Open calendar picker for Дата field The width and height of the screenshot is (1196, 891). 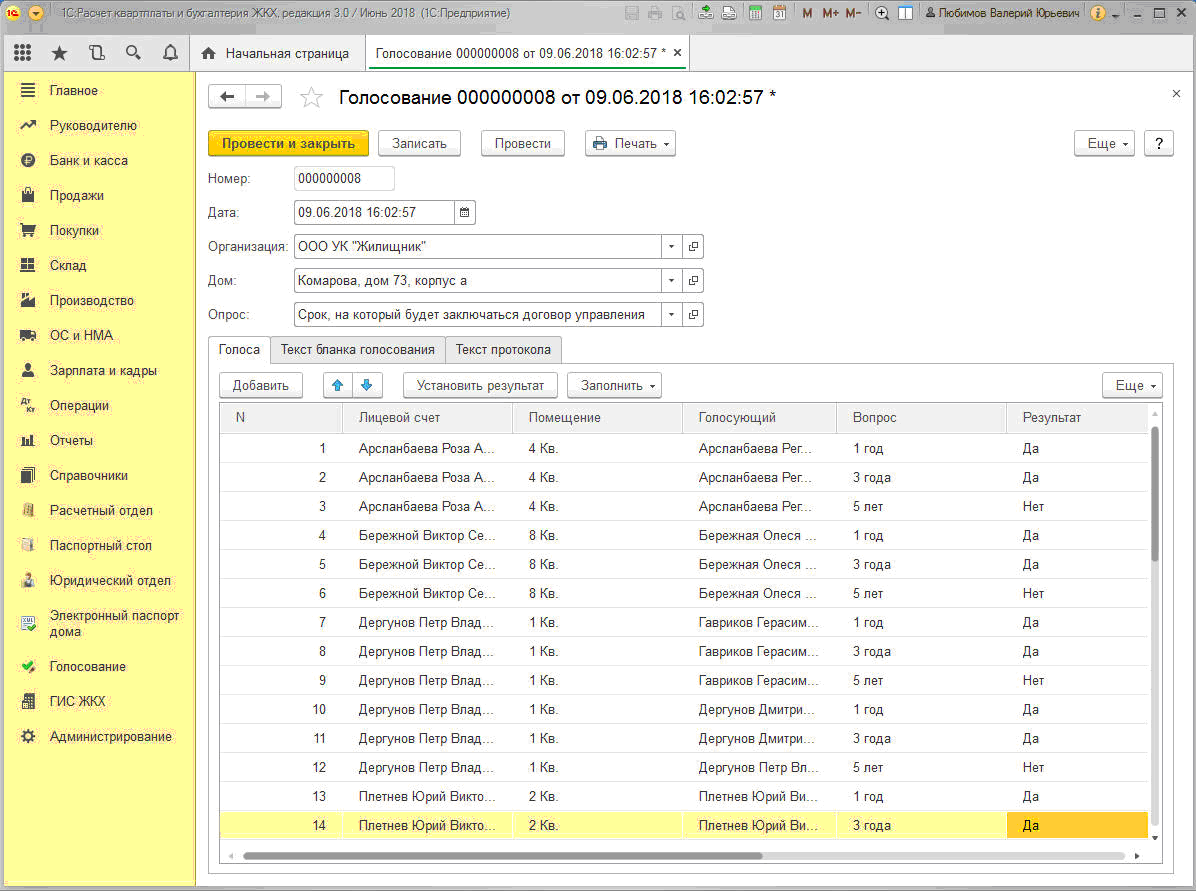(x=465, y=212)
